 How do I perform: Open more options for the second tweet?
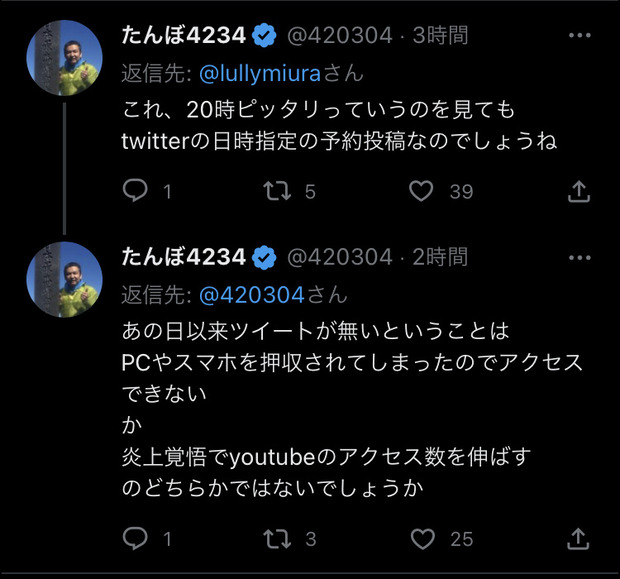point(579,257)
